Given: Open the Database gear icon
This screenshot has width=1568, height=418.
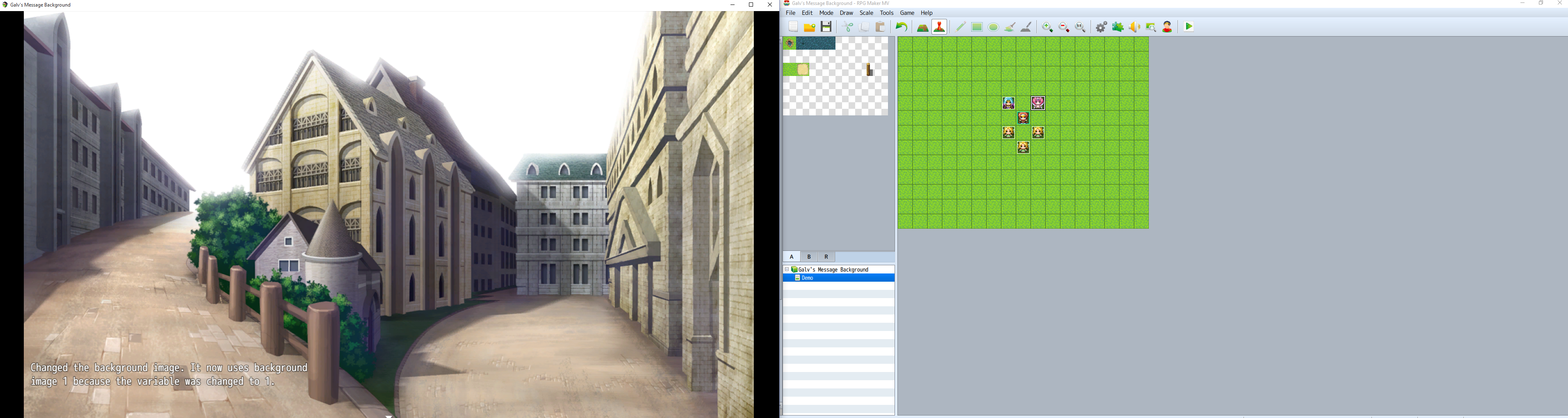Looking at the screenshot, I should [x=1101, y=28].
